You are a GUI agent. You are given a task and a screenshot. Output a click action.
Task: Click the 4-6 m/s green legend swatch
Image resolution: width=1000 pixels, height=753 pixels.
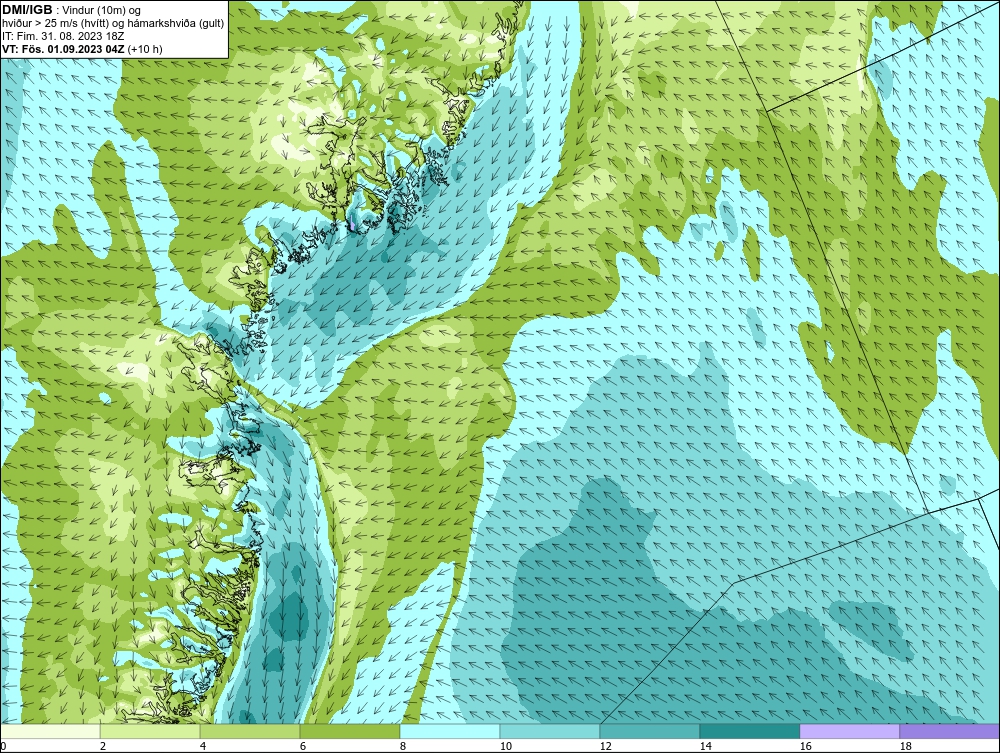click(250, 731)
